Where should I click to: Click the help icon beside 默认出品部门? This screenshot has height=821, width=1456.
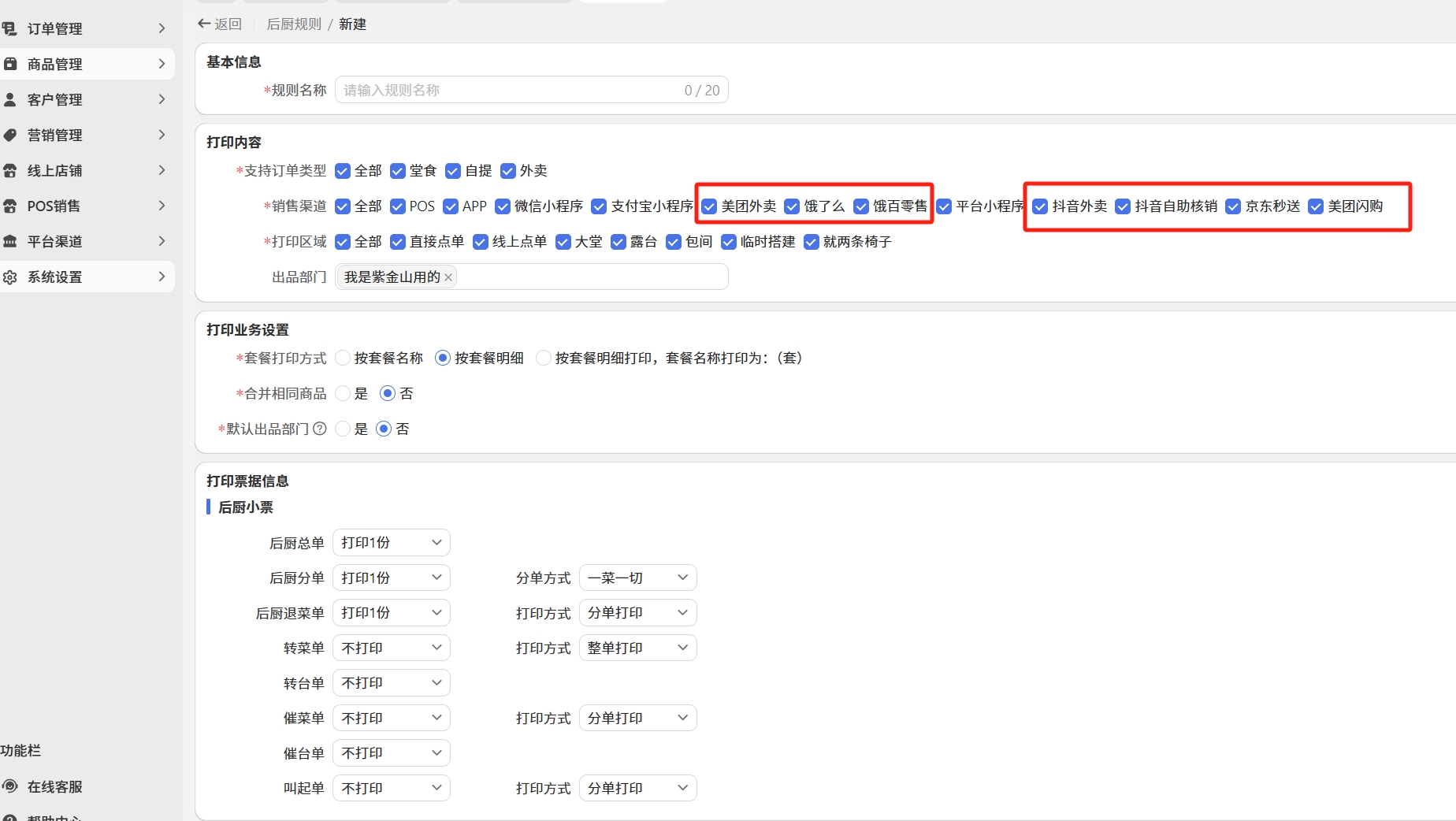point(319,429)
